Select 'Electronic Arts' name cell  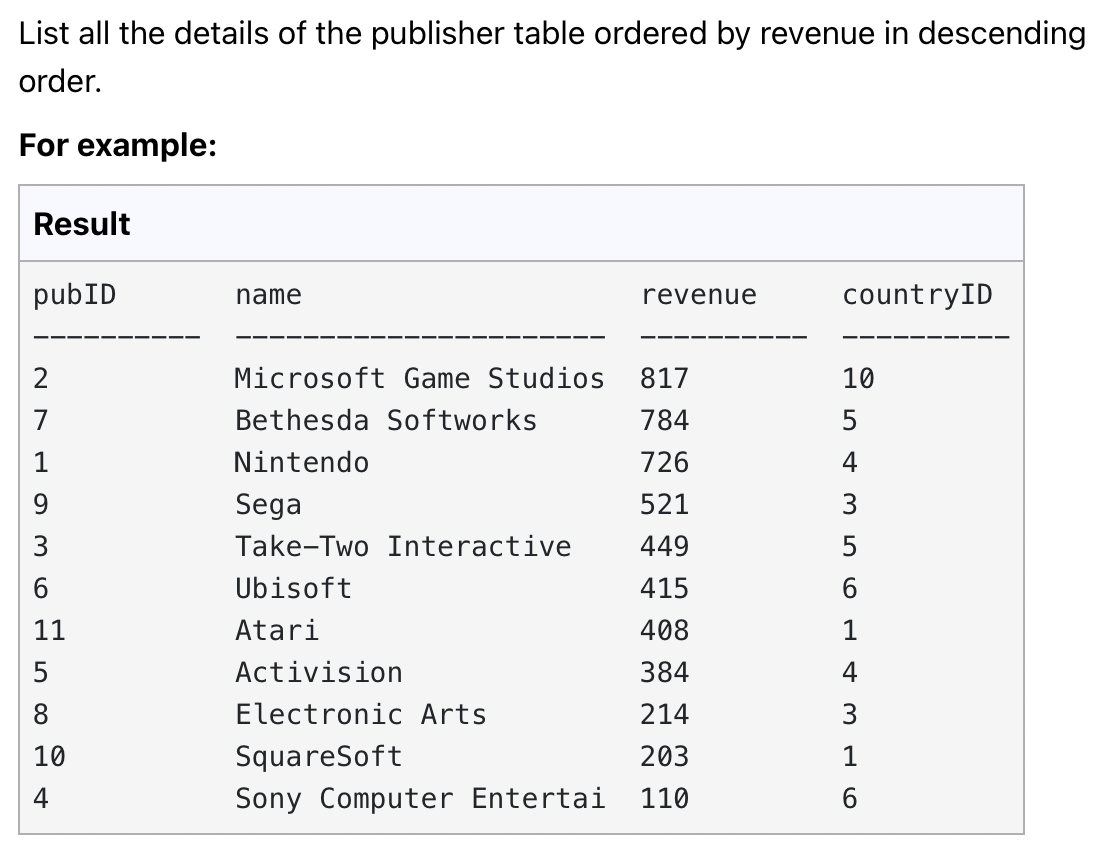[361, 714]
